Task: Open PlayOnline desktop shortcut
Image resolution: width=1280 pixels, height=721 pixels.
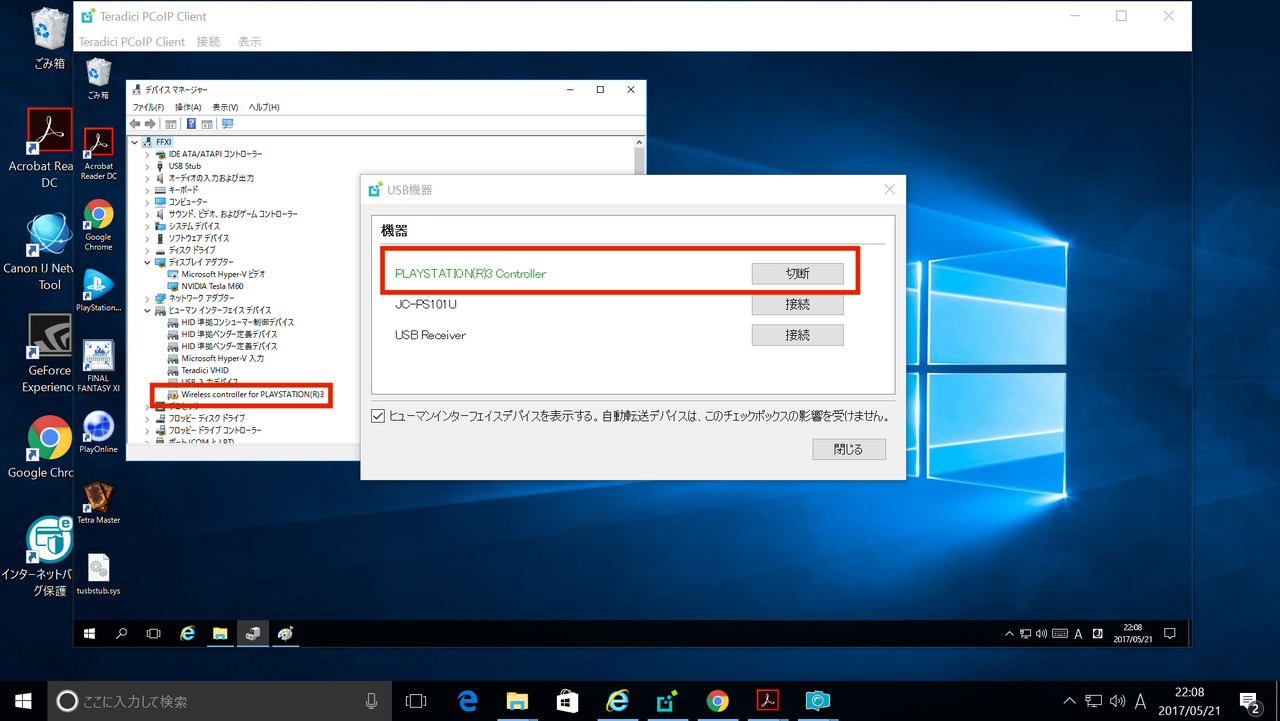Action: [98, 432]
